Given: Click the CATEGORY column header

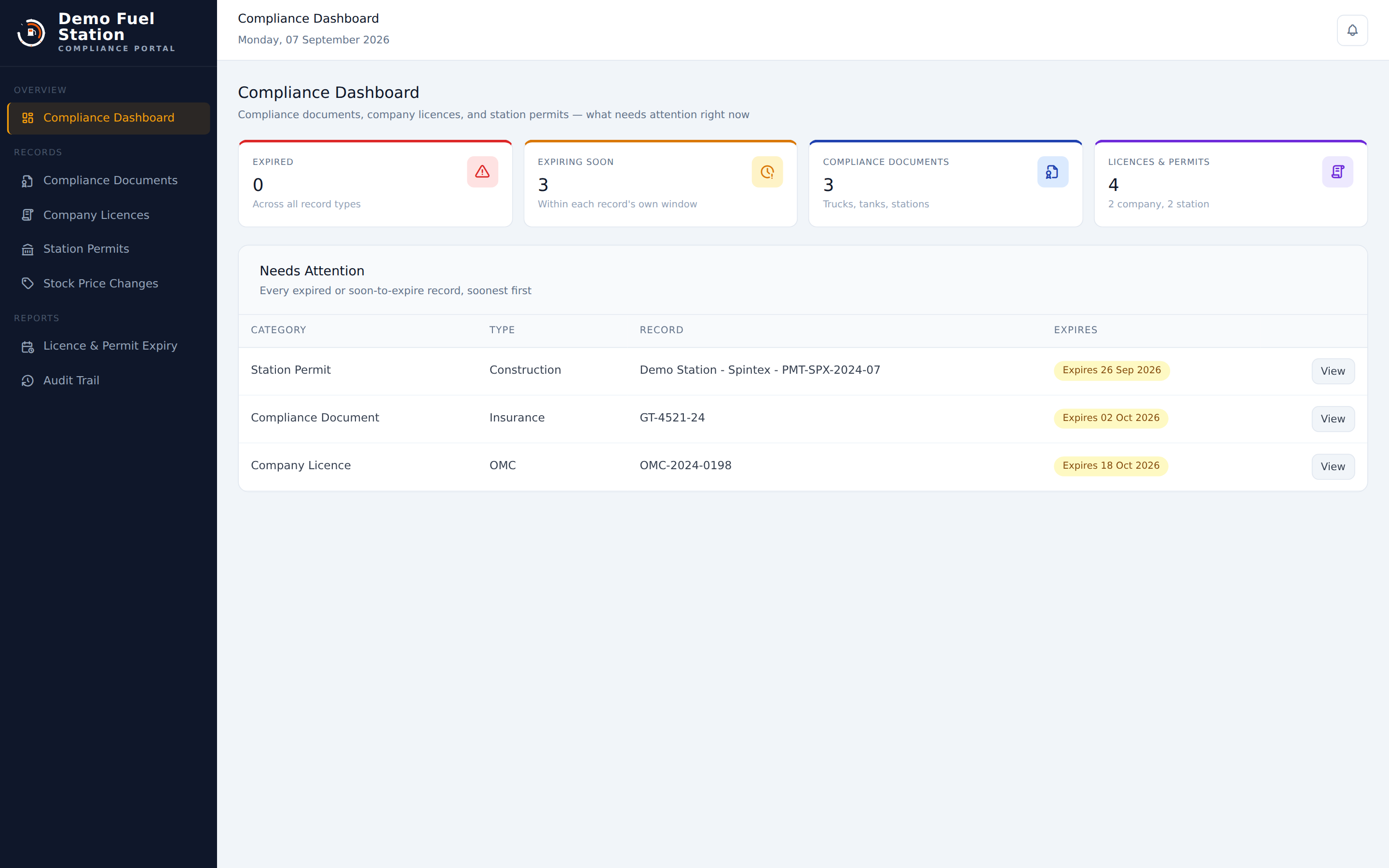Looking at the screenshot, I should [278, 330].
